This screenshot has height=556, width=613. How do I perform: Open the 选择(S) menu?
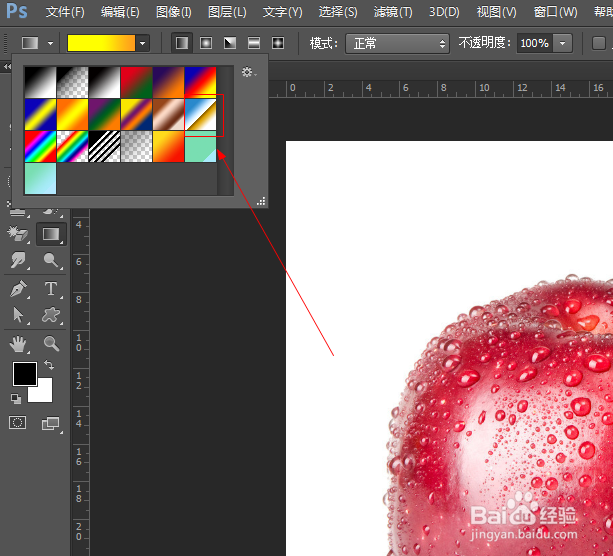[338, 12]
